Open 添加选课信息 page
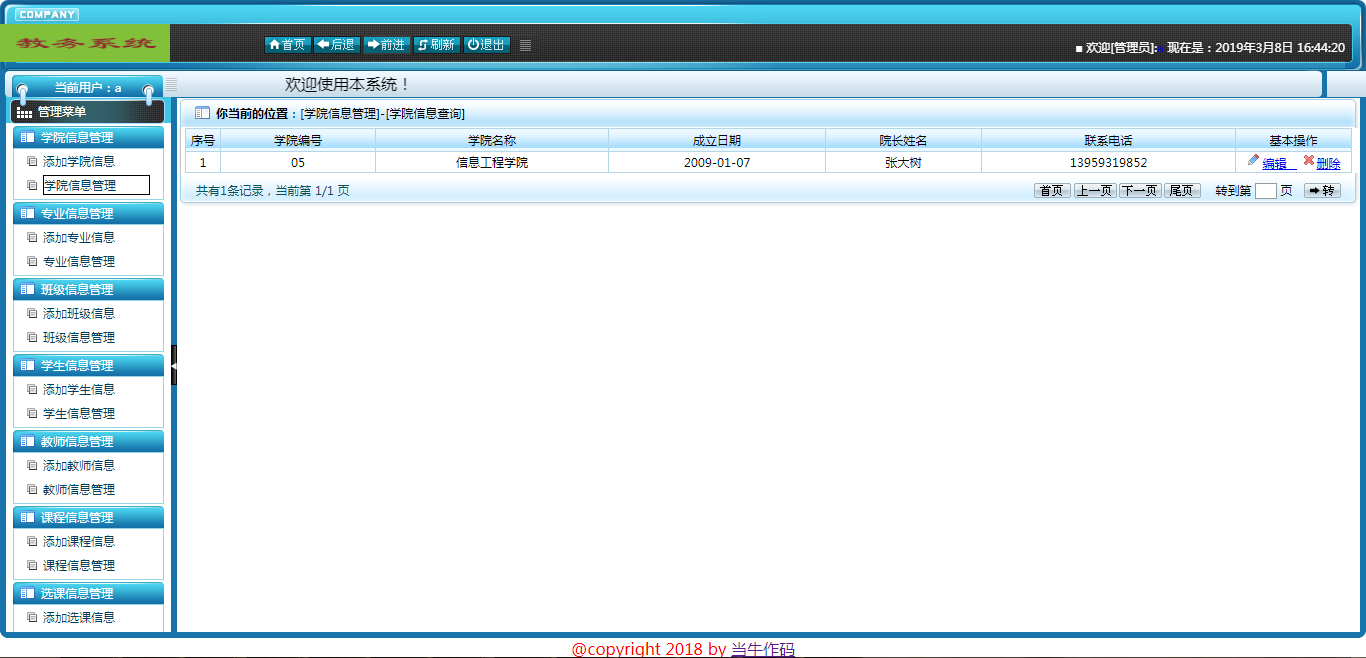This screenshot has height=658, width=1366. pyautogui.click(x=79, y=617)
